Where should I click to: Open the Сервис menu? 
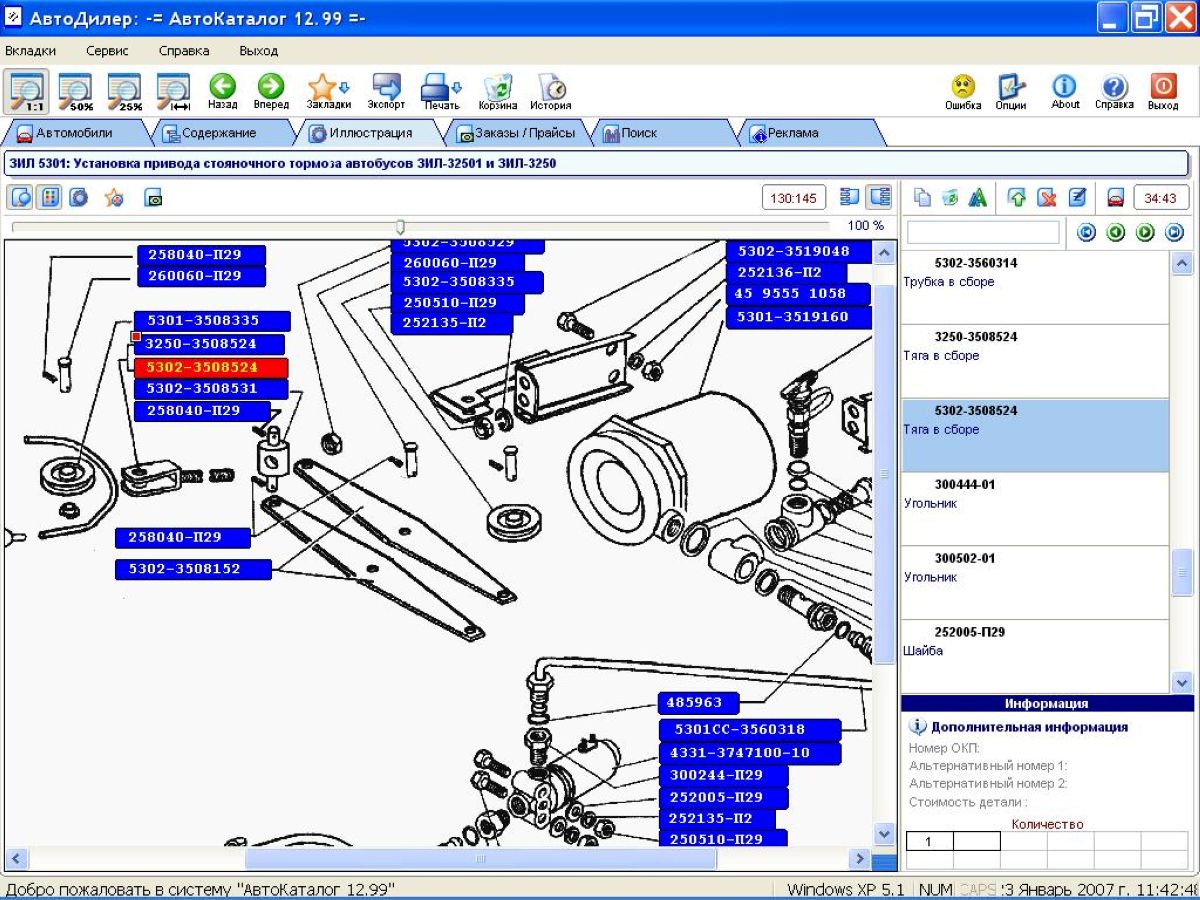point(107,51)
